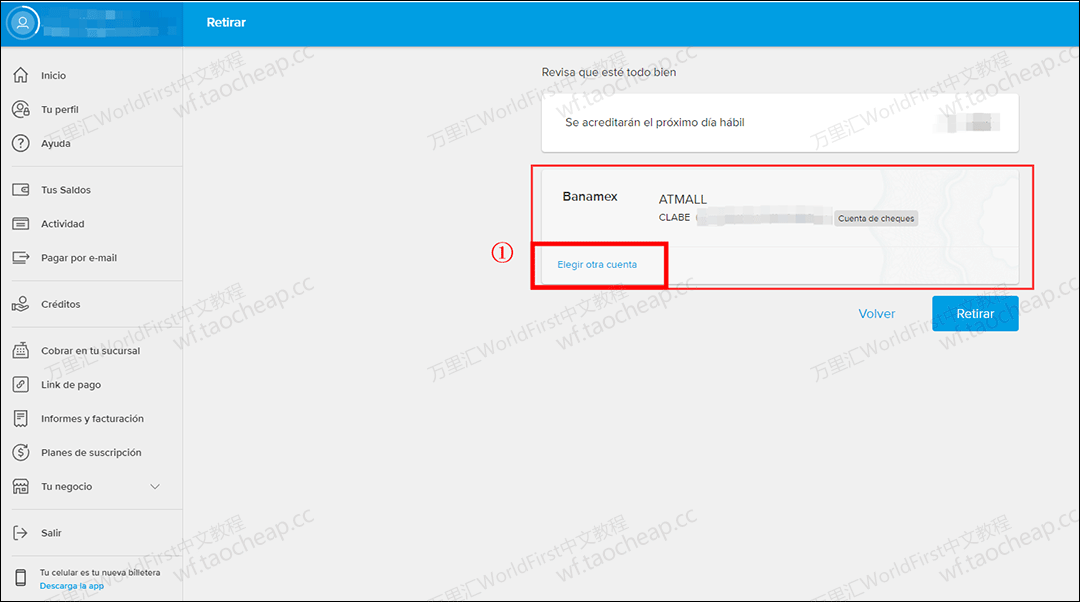The height and width of the screenshot is (602, 1080).
Task: Select Cobrar en tu sucursal
Action: [x=90, y=351]
